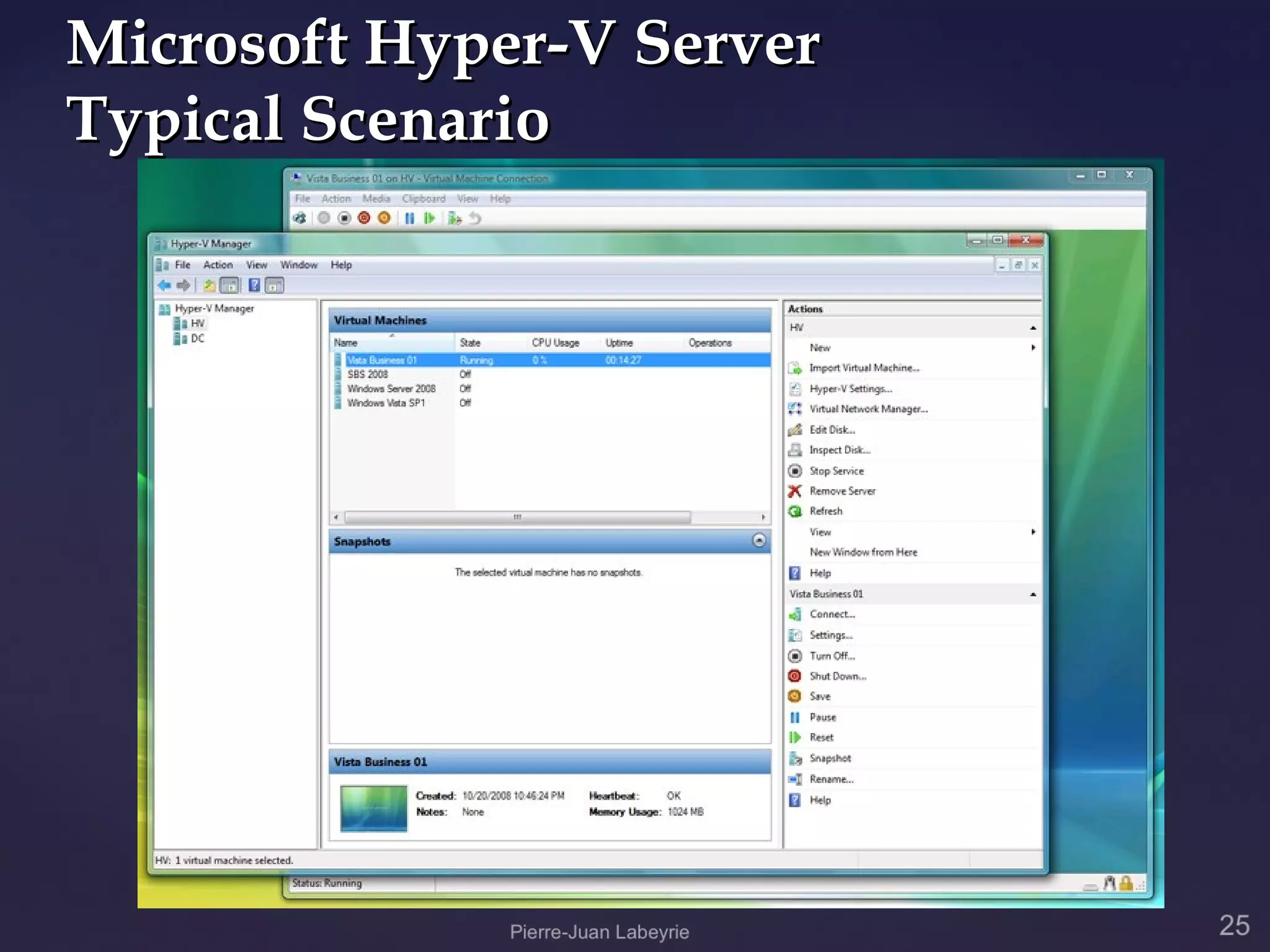Viewport: 1270px width, 952px height.
Task: Collapse the Vista Business 01 actions section
Action: click(1033, 594)
